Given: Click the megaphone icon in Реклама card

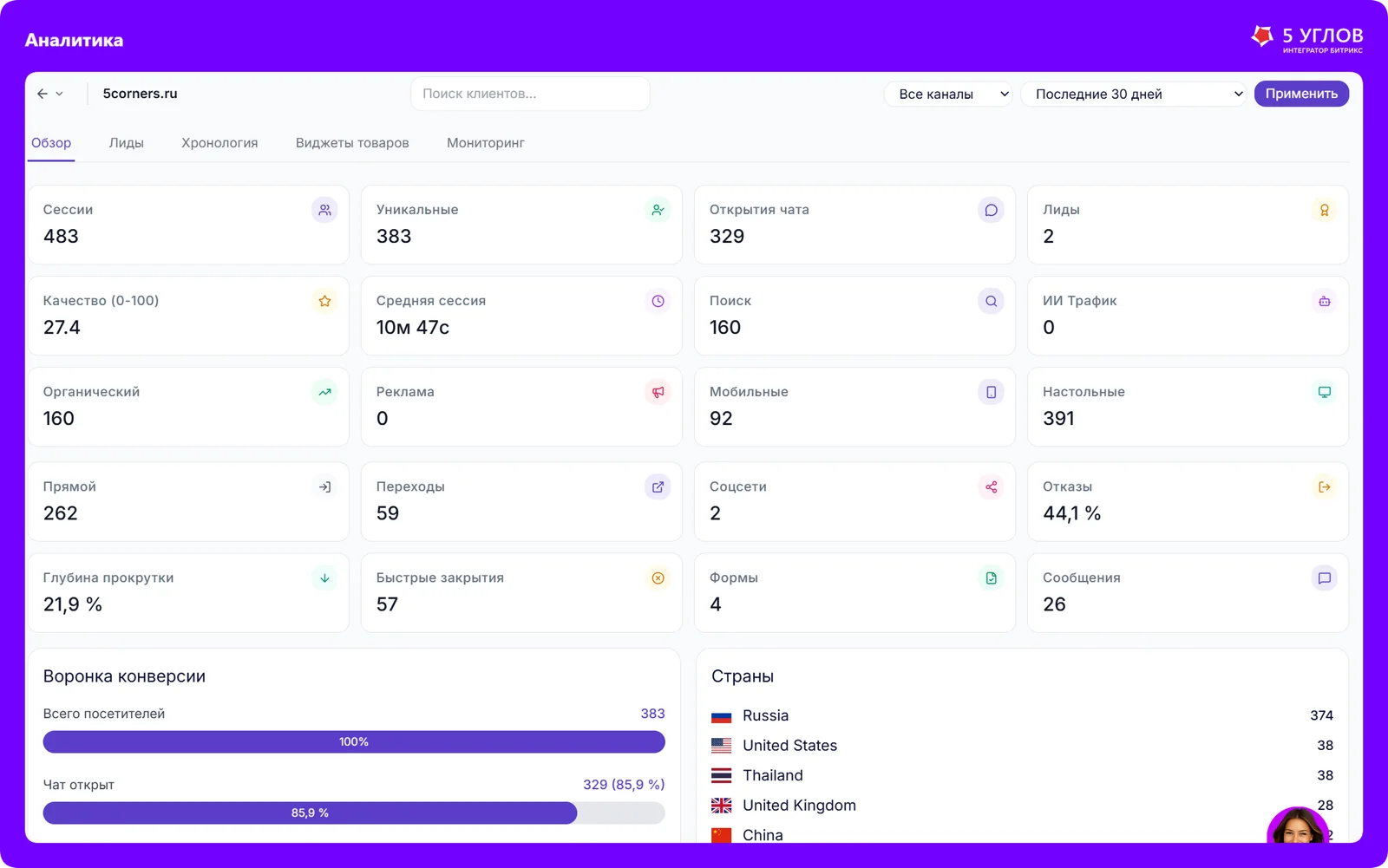Looking at the screenshot, I should [658, 392].
